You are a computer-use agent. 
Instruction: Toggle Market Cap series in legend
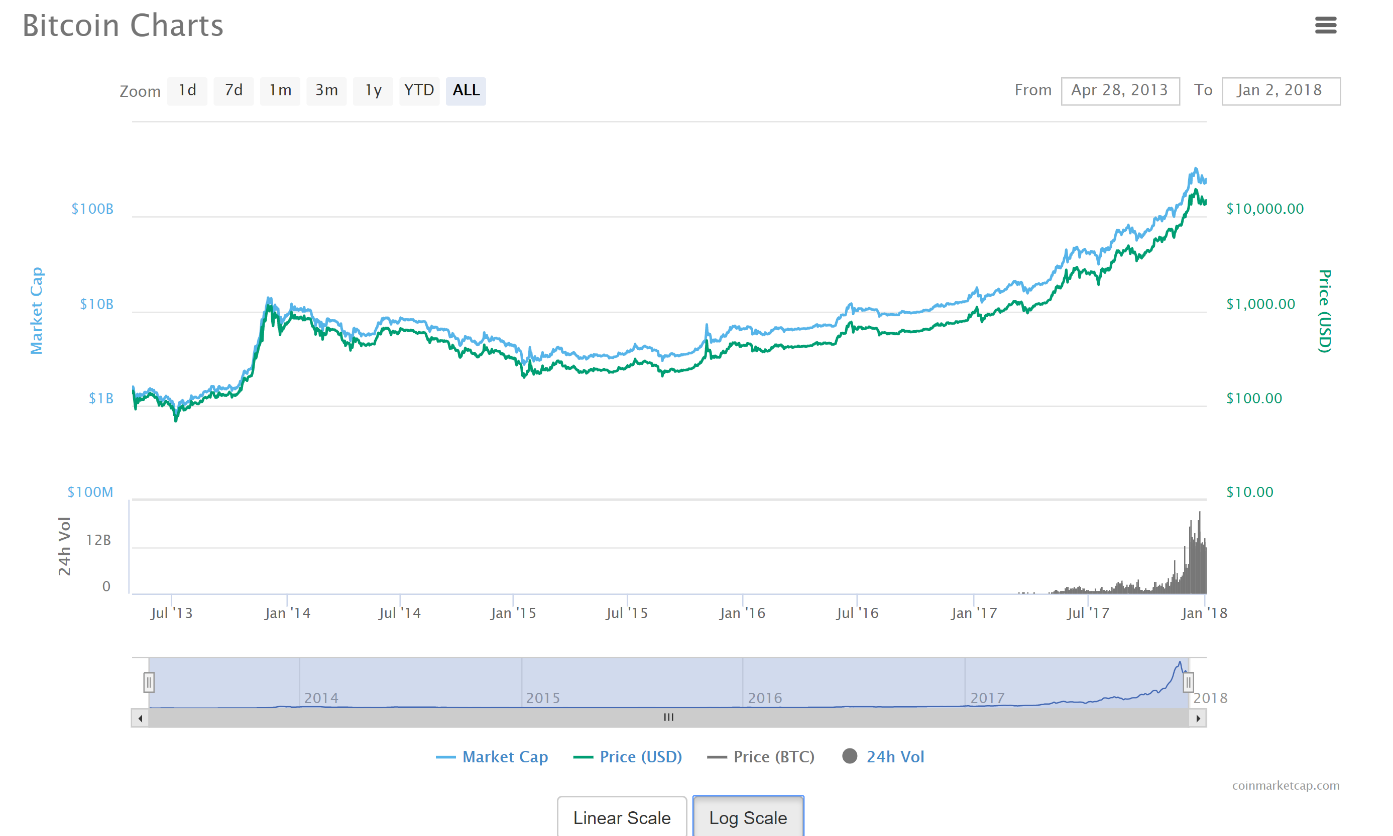(x=493, y=757)
